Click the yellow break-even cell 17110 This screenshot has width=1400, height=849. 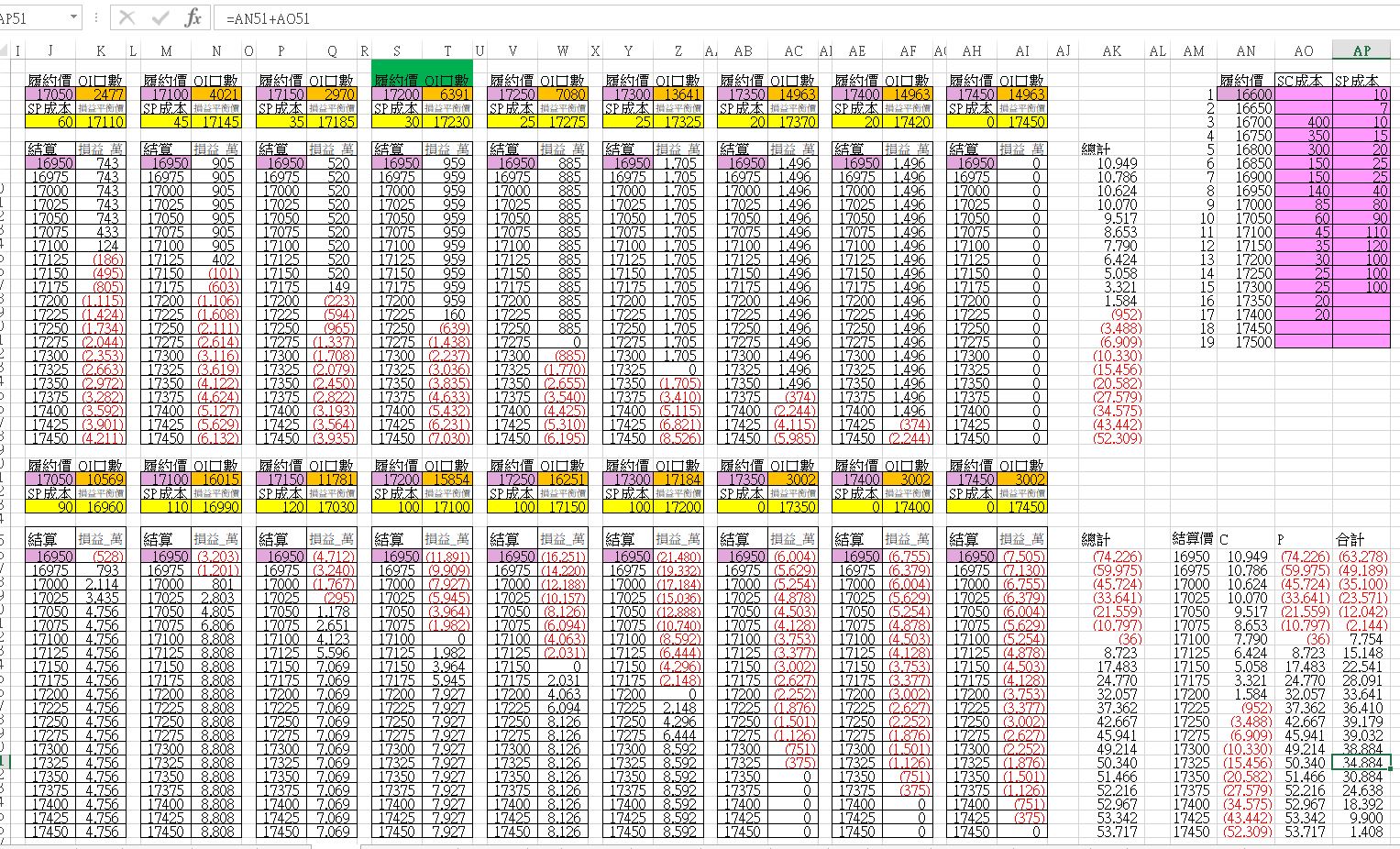point(102,122)
